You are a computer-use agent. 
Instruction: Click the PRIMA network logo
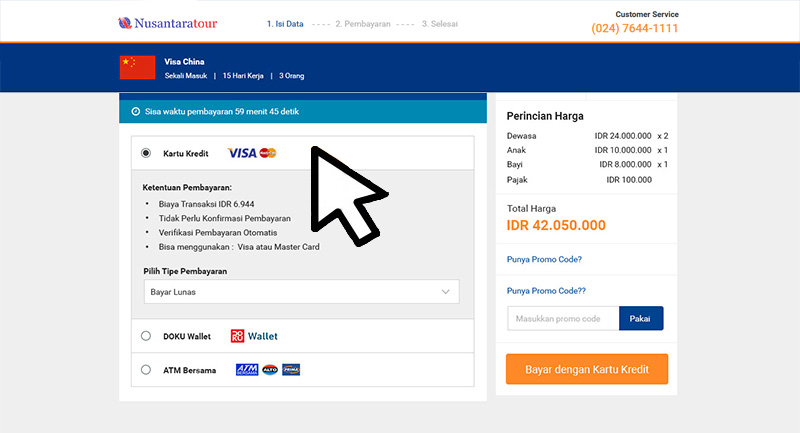click(x=291, y=370)
